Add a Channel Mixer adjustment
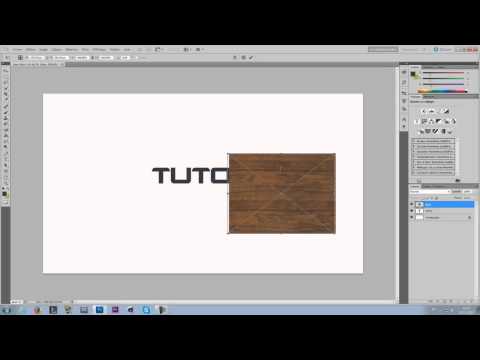 click(453, 121)
